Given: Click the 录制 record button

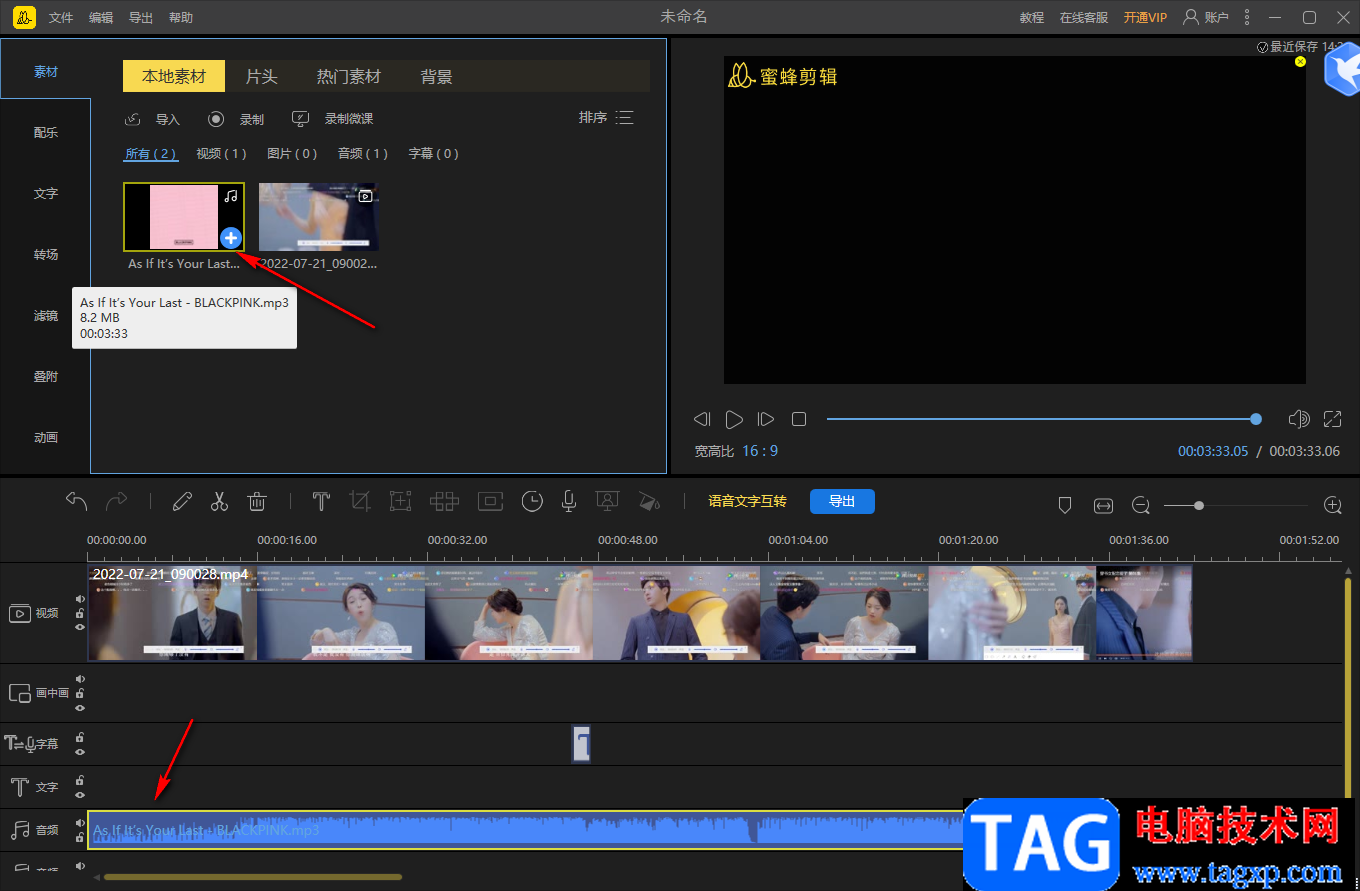Looking at the screenshot, I should point(236,119).
